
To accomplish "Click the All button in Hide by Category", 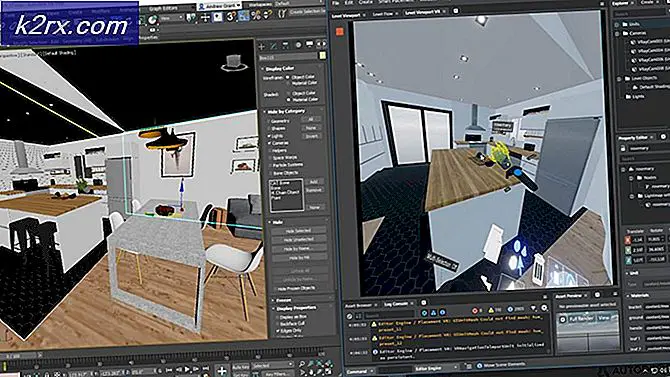I will [x=311, y=119].
